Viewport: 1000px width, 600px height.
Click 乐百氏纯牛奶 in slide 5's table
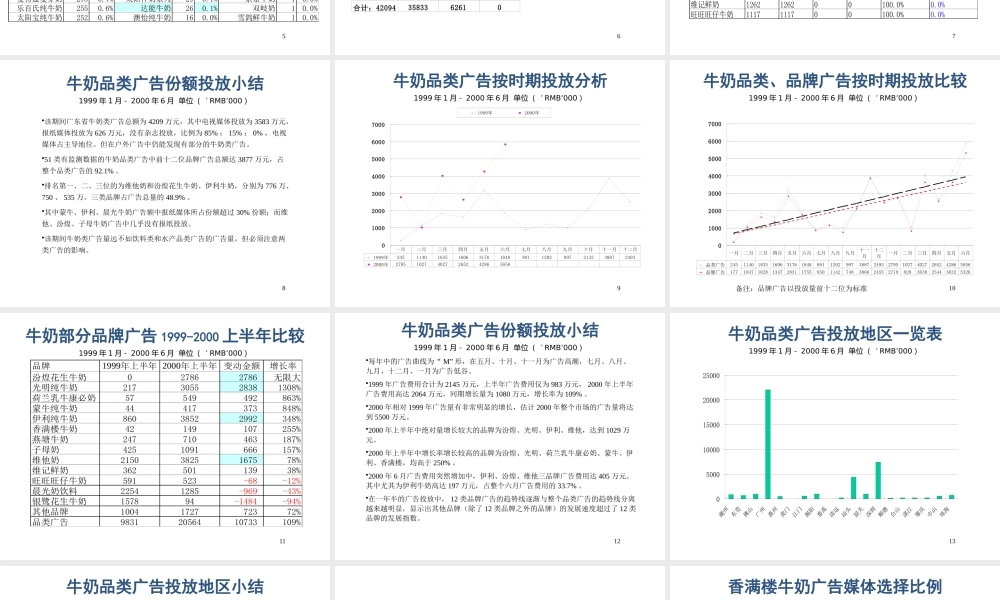tap(40, 9)
